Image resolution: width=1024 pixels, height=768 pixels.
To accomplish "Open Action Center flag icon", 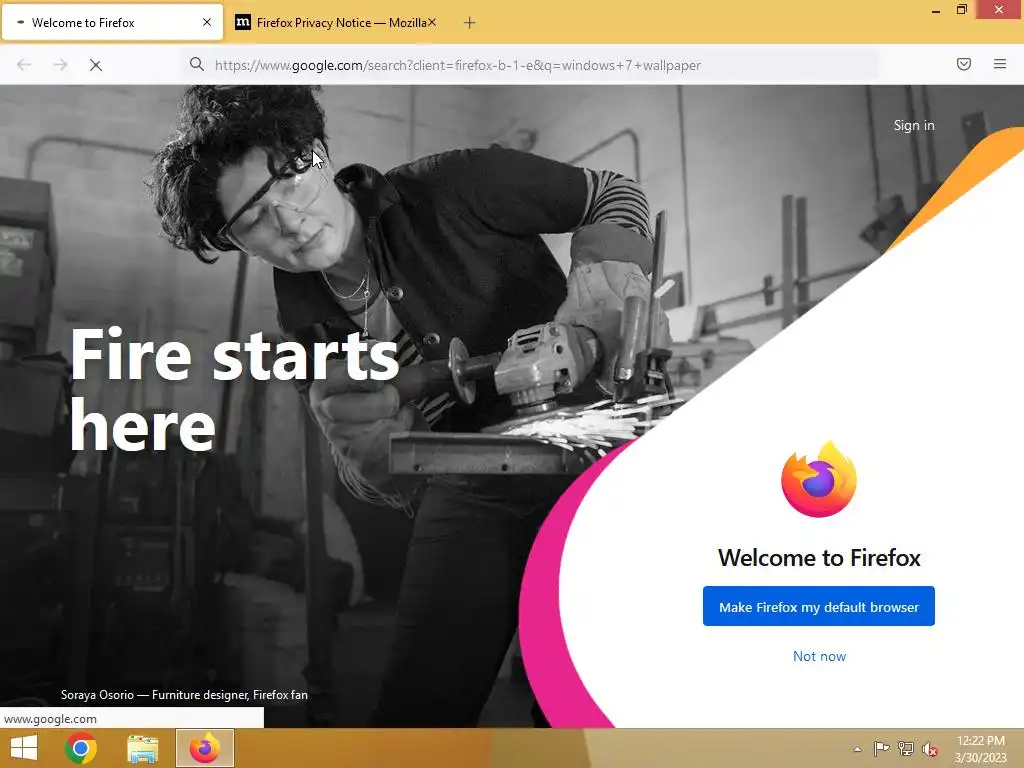I will 881,748.
